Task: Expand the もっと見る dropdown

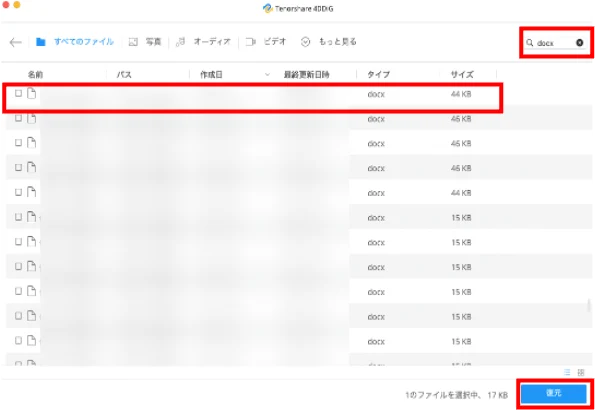Action: 329,42
